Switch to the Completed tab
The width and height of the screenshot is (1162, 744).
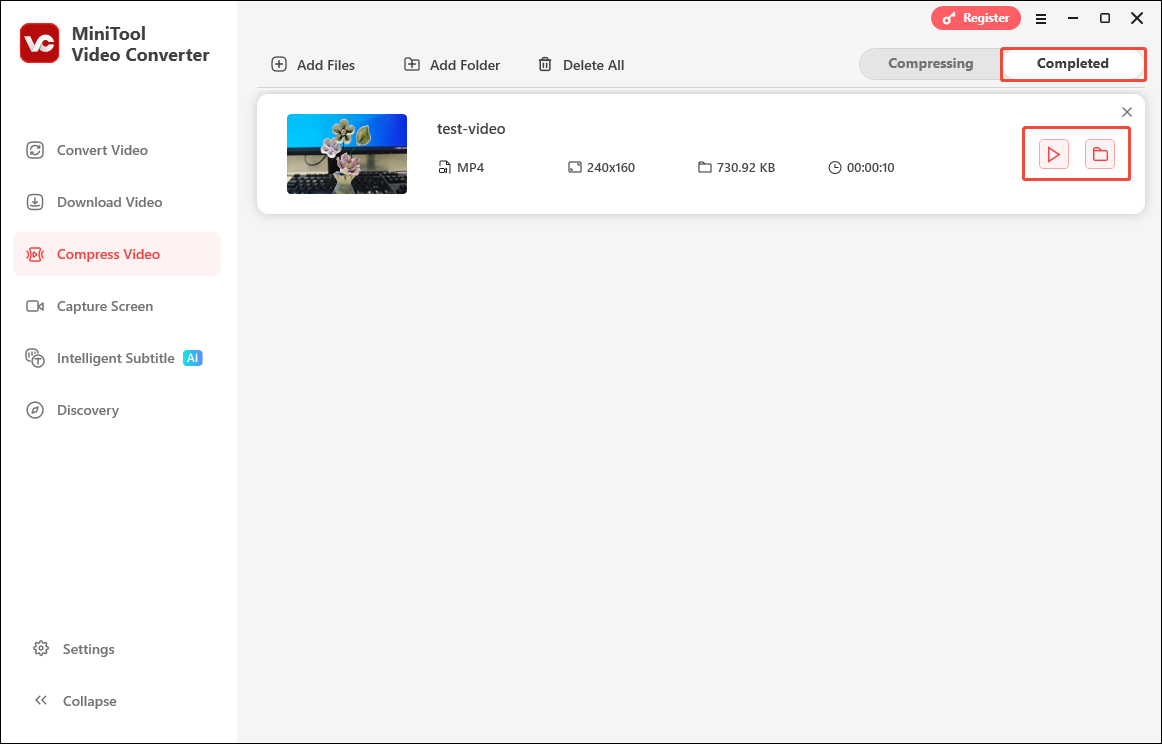(x=1073, y=63)
